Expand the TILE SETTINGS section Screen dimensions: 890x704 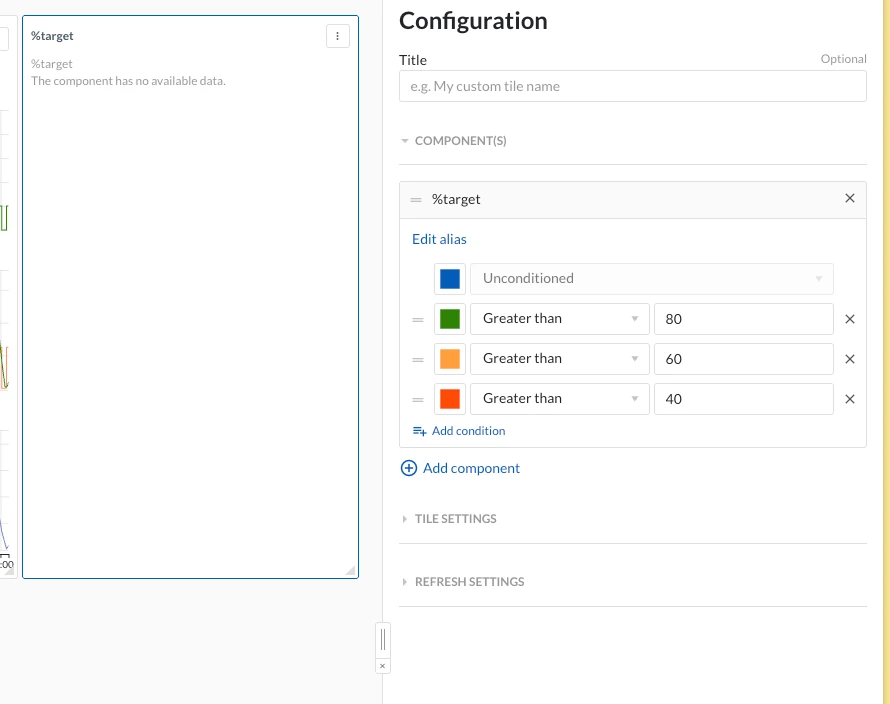click(x=455, y=519)
